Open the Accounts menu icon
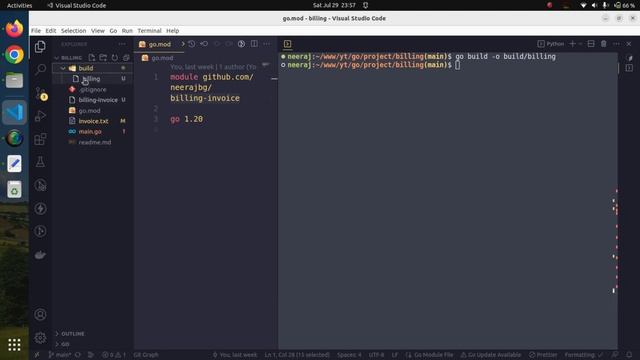 click(40, 314)
